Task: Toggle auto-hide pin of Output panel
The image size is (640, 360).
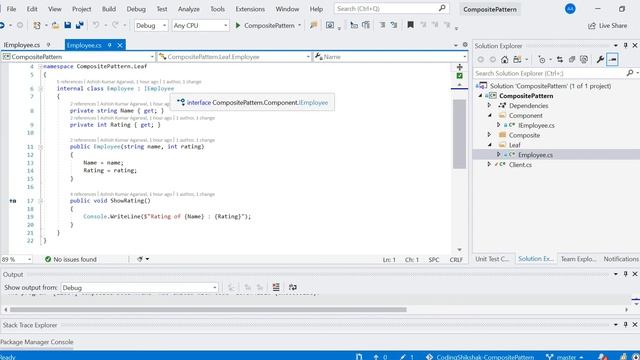Action: pyautogui.click(x=625, y=274)
